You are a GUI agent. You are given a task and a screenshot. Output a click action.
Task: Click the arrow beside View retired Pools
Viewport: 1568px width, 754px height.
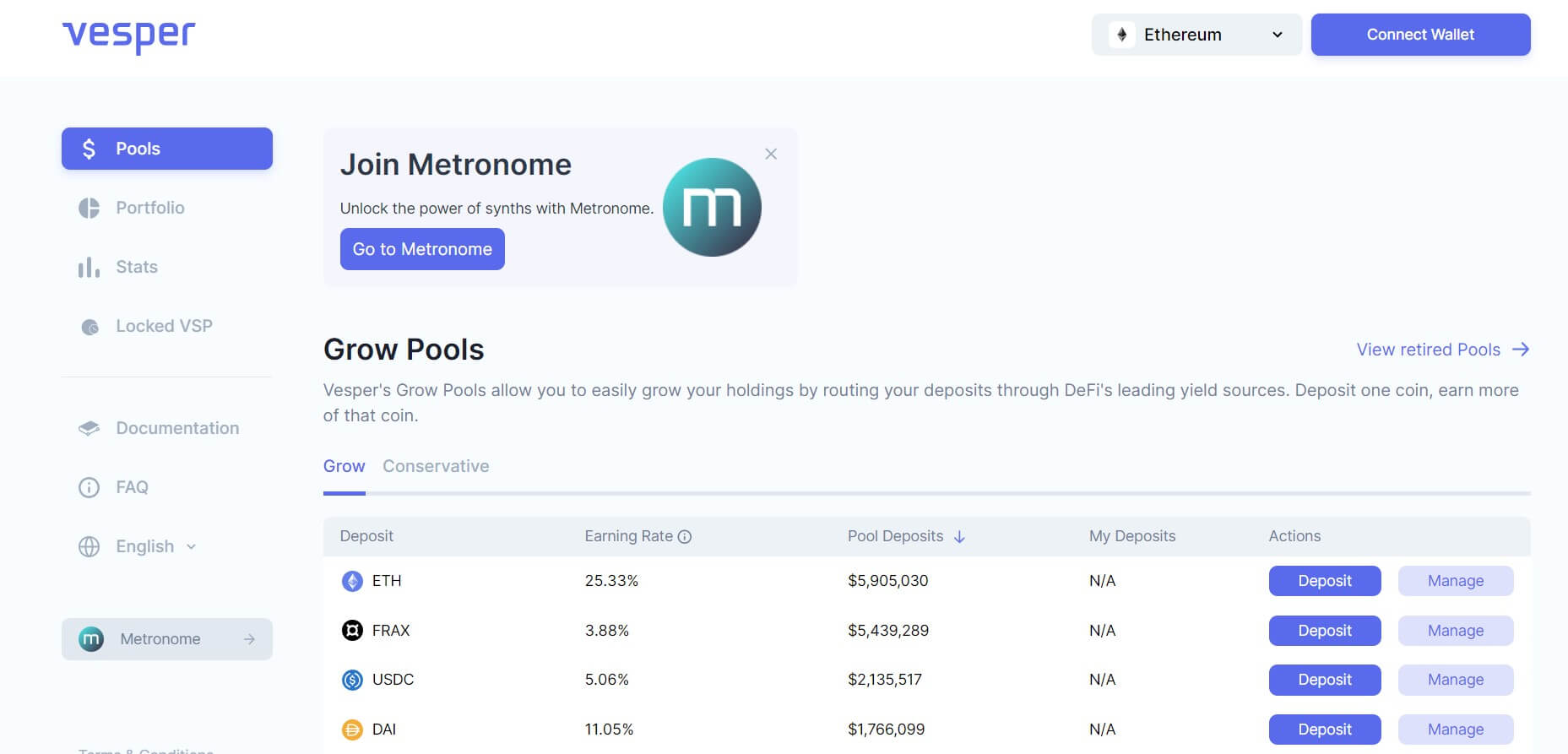1521,350
